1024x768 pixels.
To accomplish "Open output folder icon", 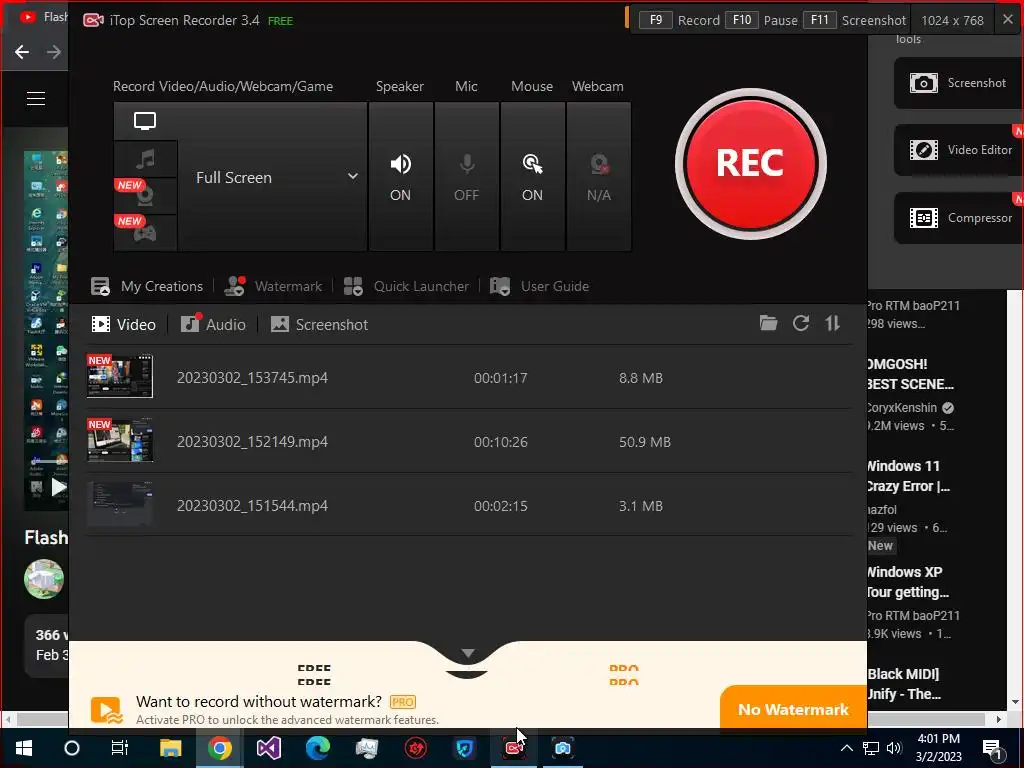I will tap(769, 323).
